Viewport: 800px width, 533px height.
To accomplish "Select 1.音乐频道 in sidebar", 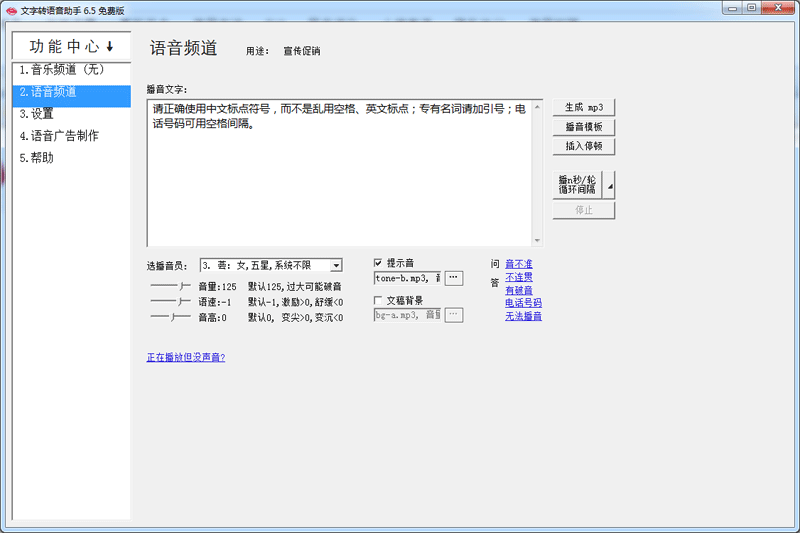I will pyautogui.click(x=62, y=70).
